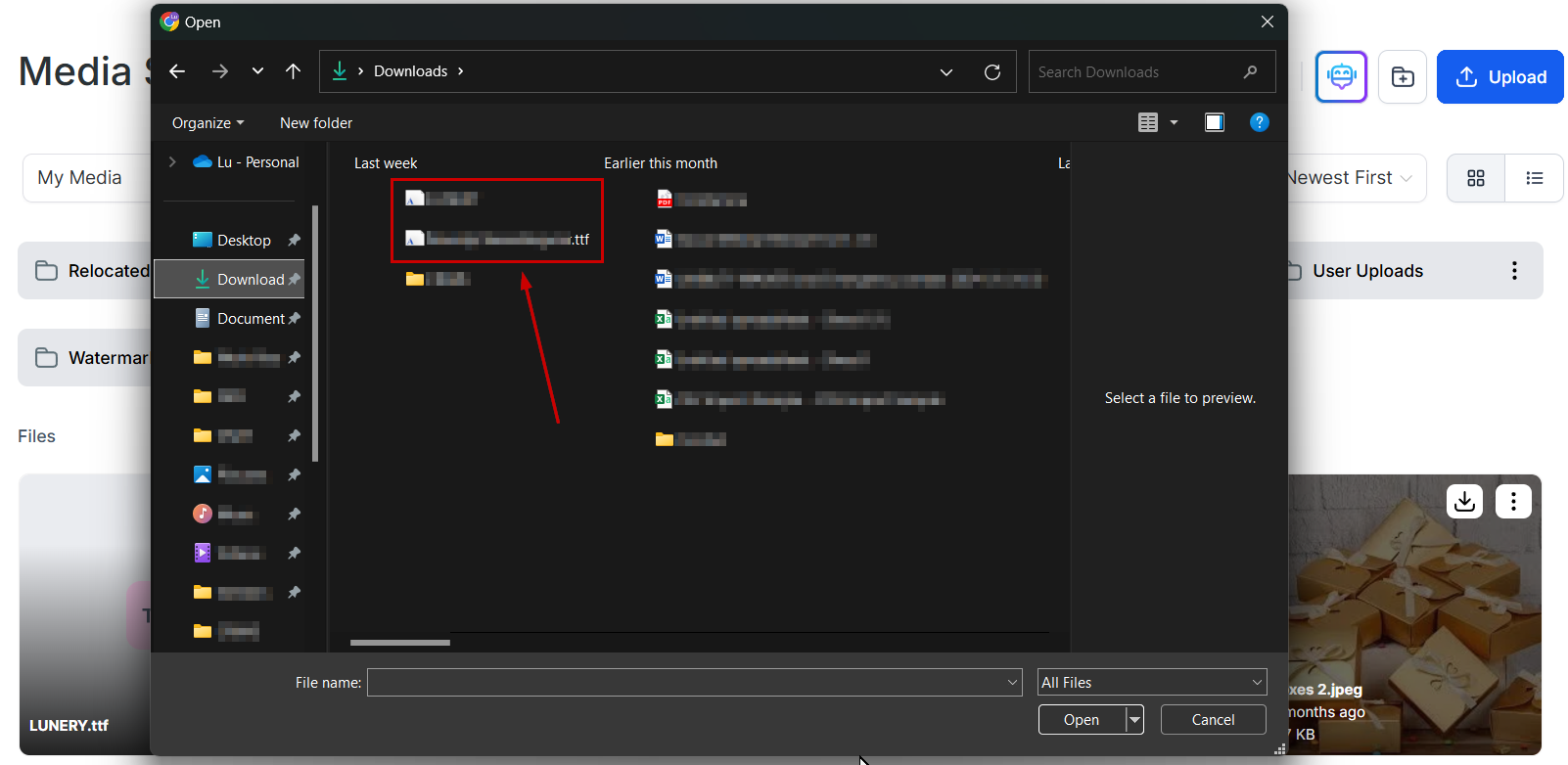Switch to list view on Media page

pyautogui.click(x=1535, y=178)
